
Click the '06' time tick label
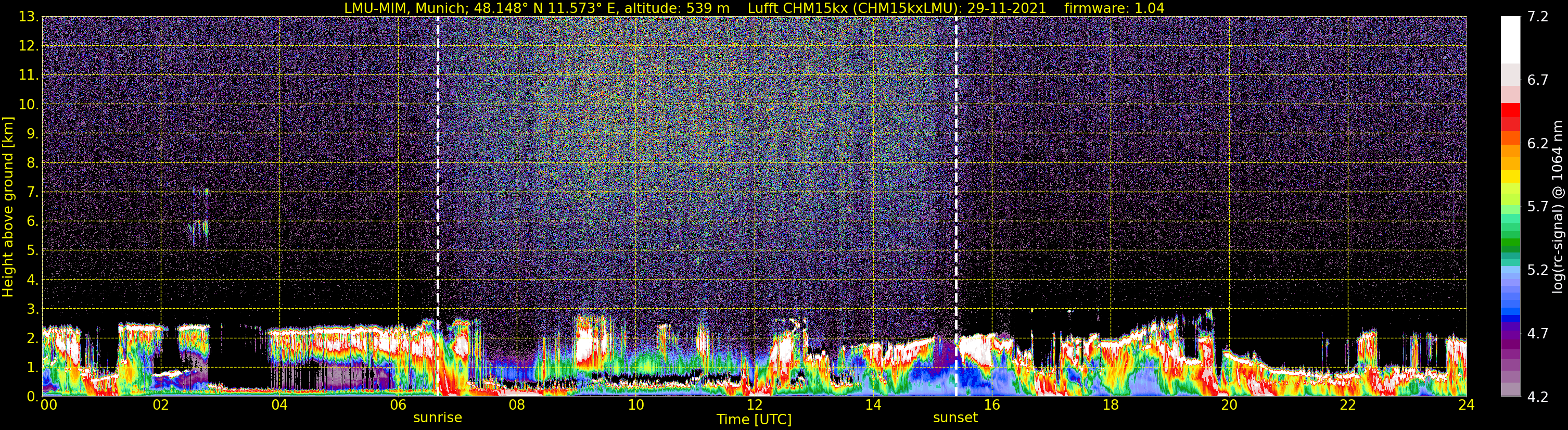tap(398, 406)
